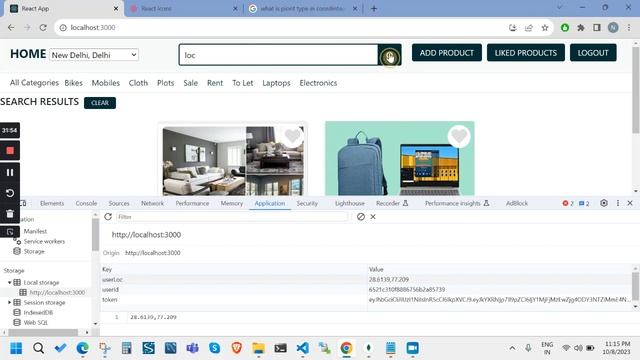This screenshot has height=360, width=640.
Task: Delete the selected storage entry with X icon
Action: tap(373, 217)
